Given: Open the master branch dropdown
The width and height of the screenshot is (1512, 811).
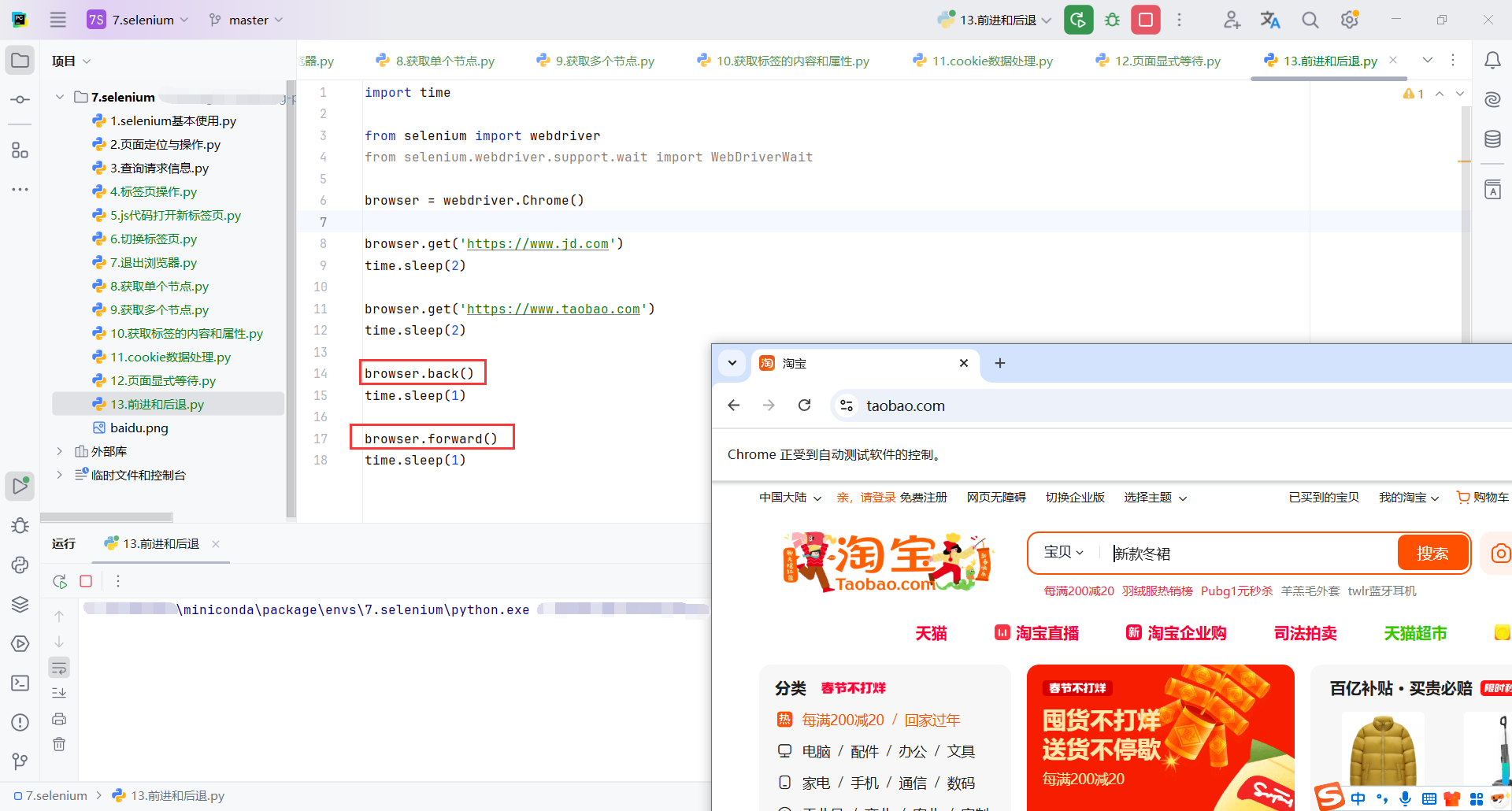Looking at the screenshot, I should 246,20.
